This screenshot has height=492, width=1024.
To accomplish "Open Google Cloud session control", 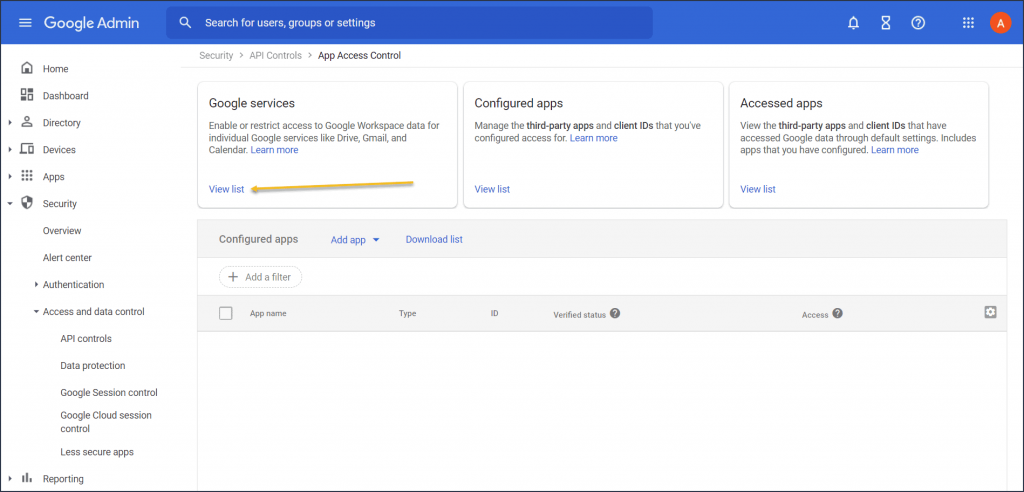I will point(106,422).
